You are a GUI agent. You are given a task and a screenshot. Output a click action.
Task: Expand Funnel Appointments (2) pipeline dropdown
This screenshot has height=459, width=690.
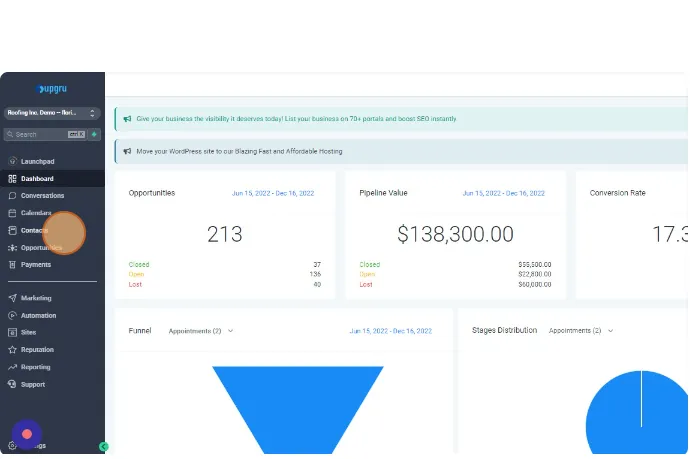tap(201, 331)
